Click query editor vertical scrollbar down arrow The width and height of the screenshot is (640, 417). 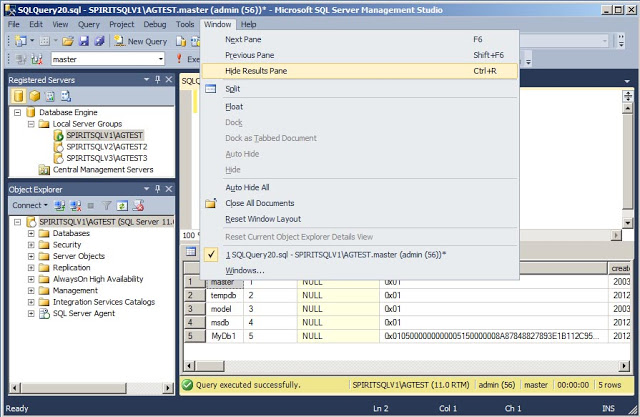coord(628,223)
